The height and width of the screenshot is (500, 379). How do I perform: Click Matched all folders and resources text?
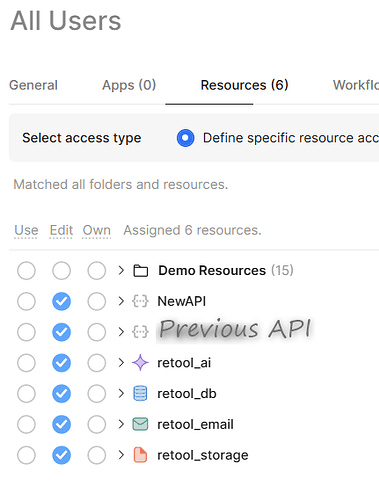pyautogui.click(x=121, y=184)
